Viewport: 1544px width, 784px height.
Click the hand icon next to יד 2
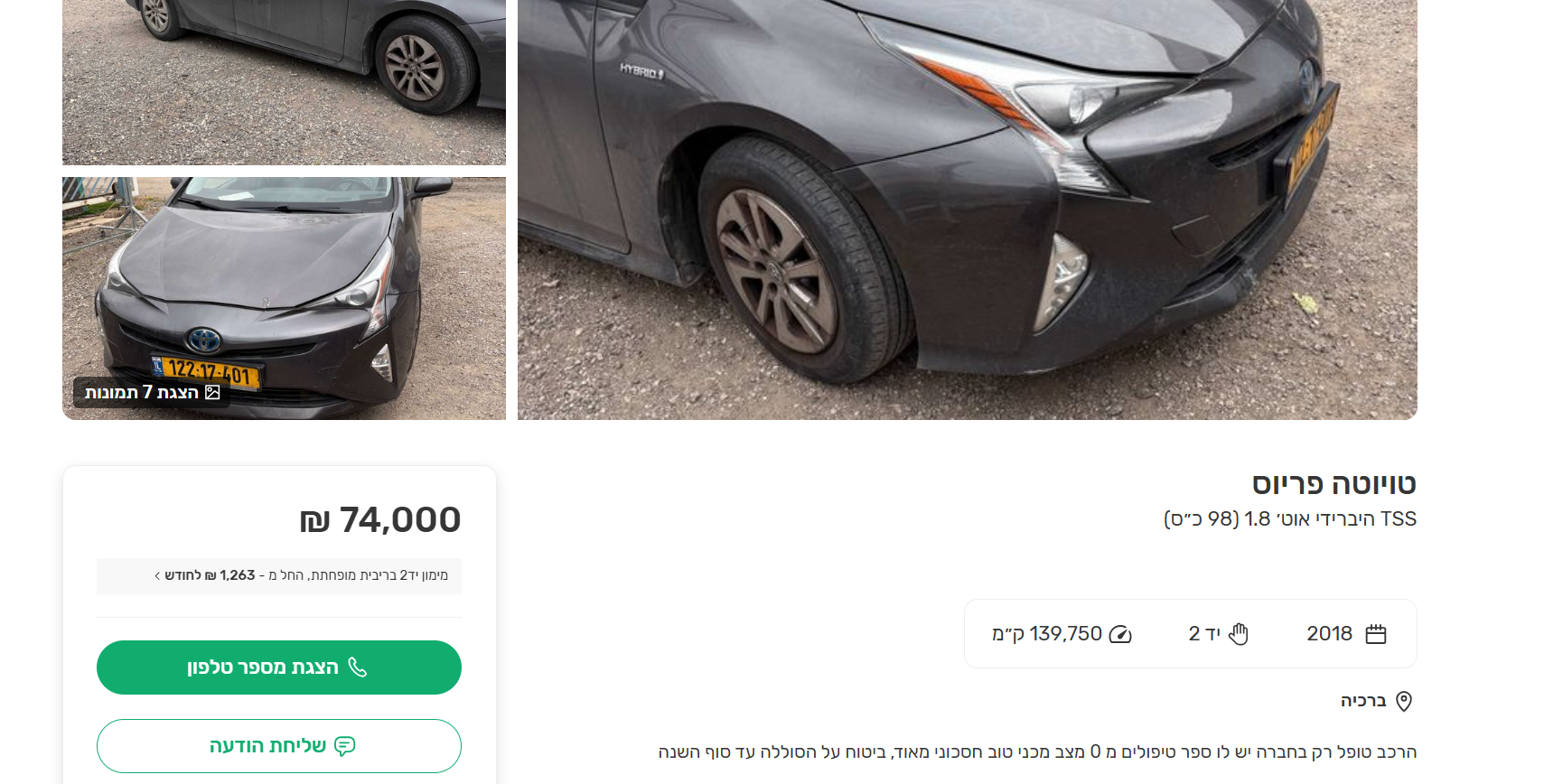point(1239,634)
